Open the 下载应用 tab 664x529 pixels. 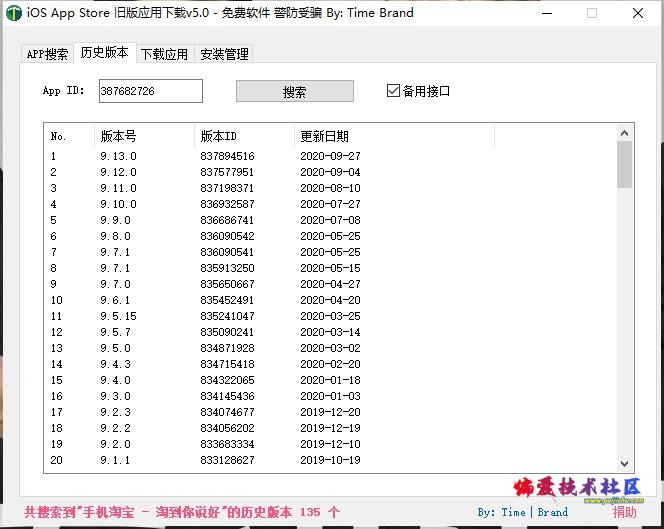165,54
